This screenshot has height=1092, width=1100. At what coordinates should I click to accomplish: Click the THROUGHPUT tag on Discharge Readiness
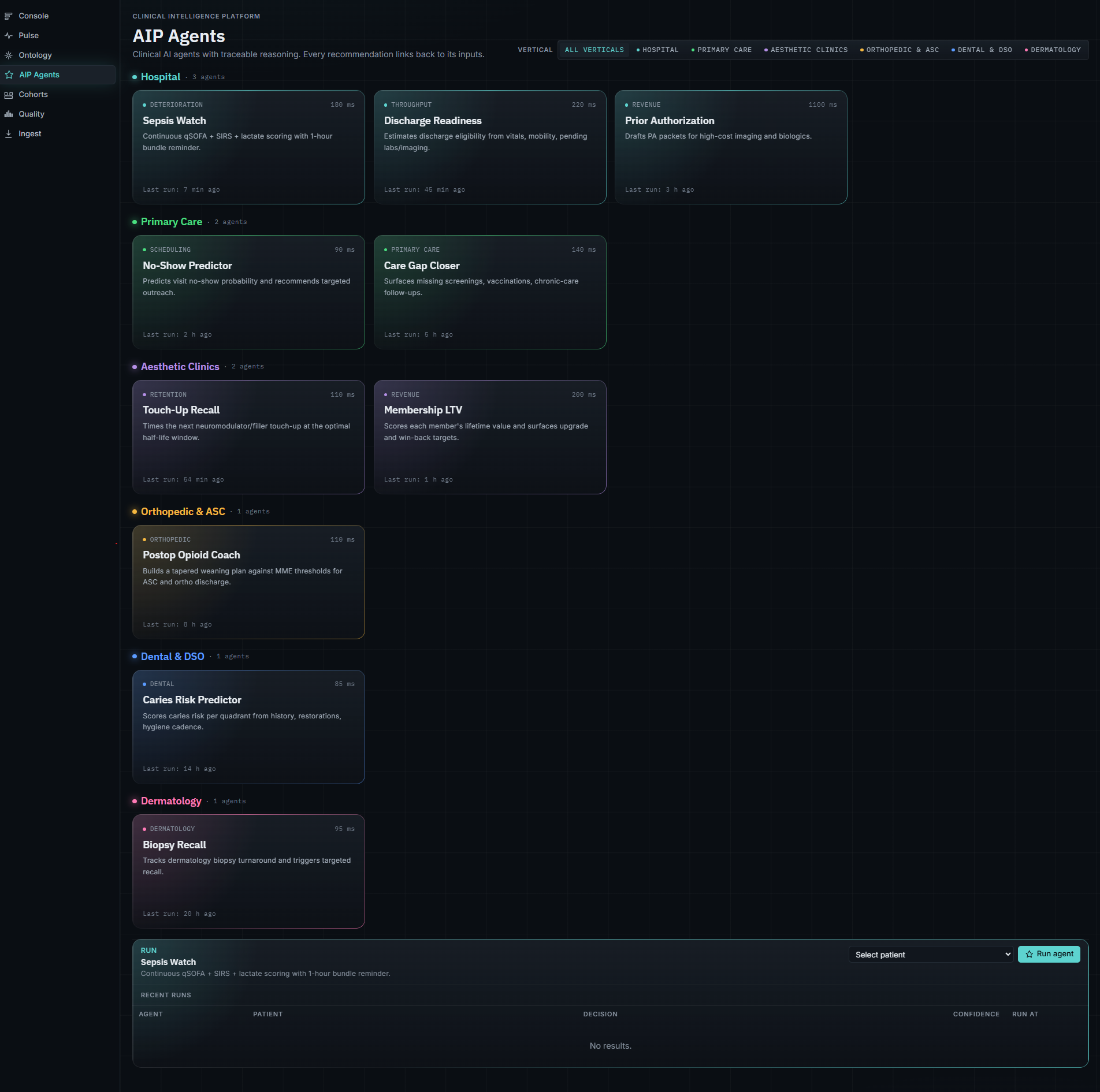pyautogui.click(x=411, y=105)
